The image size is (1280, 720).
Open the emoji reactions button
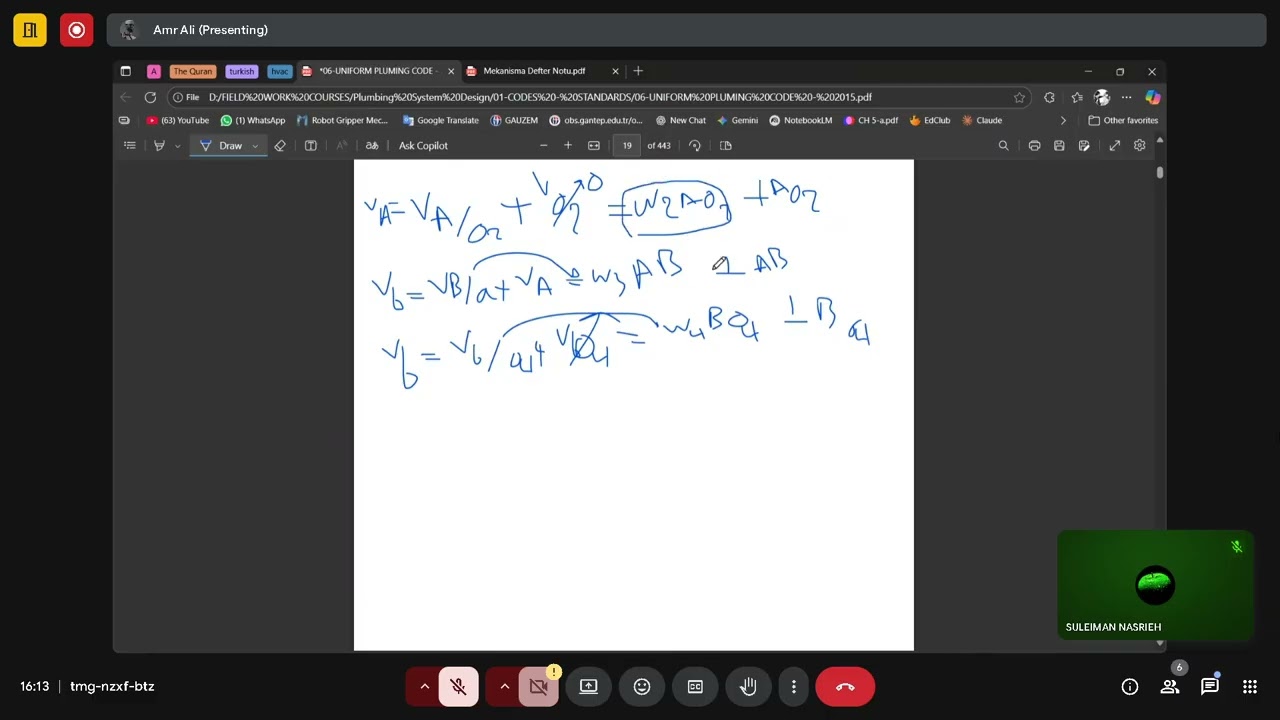tap(642, 686)
